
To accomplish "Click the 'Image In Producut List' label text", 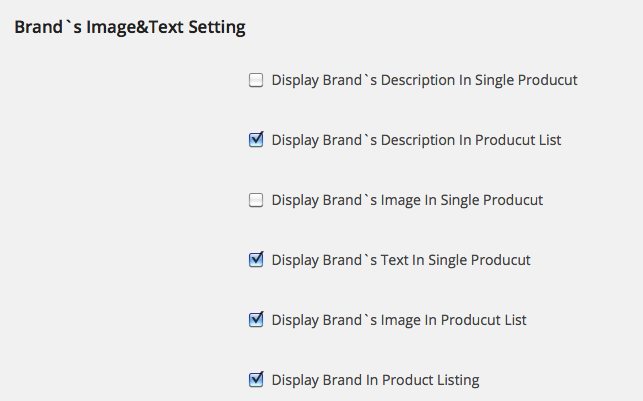I will [399, 320].
